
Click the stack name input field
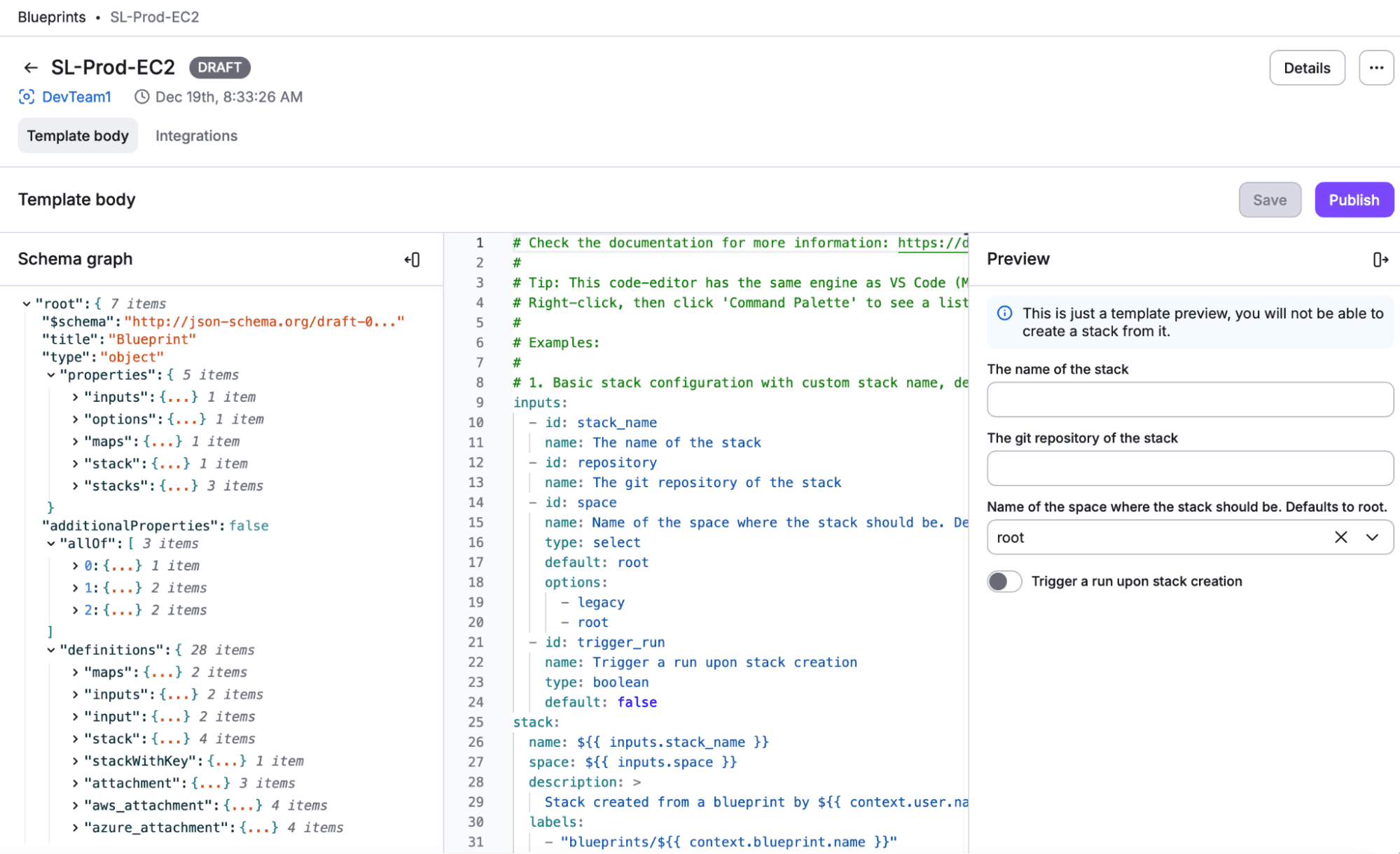1190,400
